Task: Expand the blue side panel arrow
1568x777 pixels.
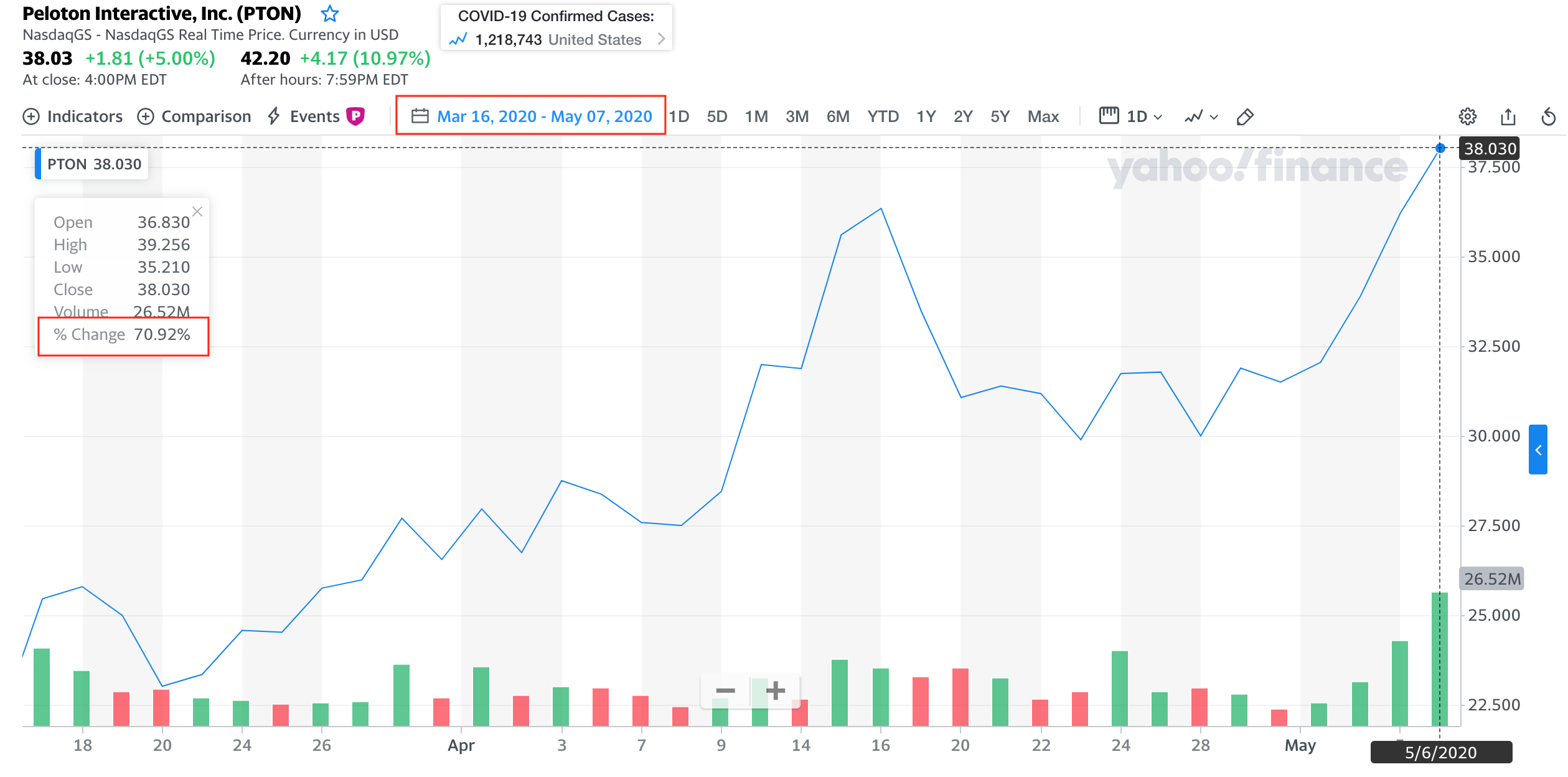Action: click(x=1537, y=450)
